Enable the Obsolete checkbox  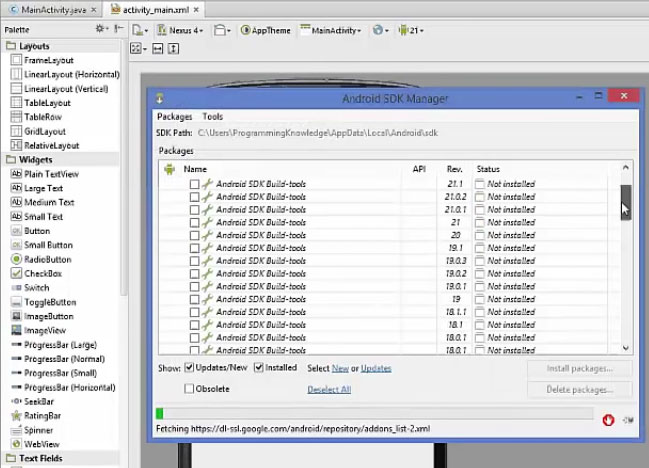(189, 389)
